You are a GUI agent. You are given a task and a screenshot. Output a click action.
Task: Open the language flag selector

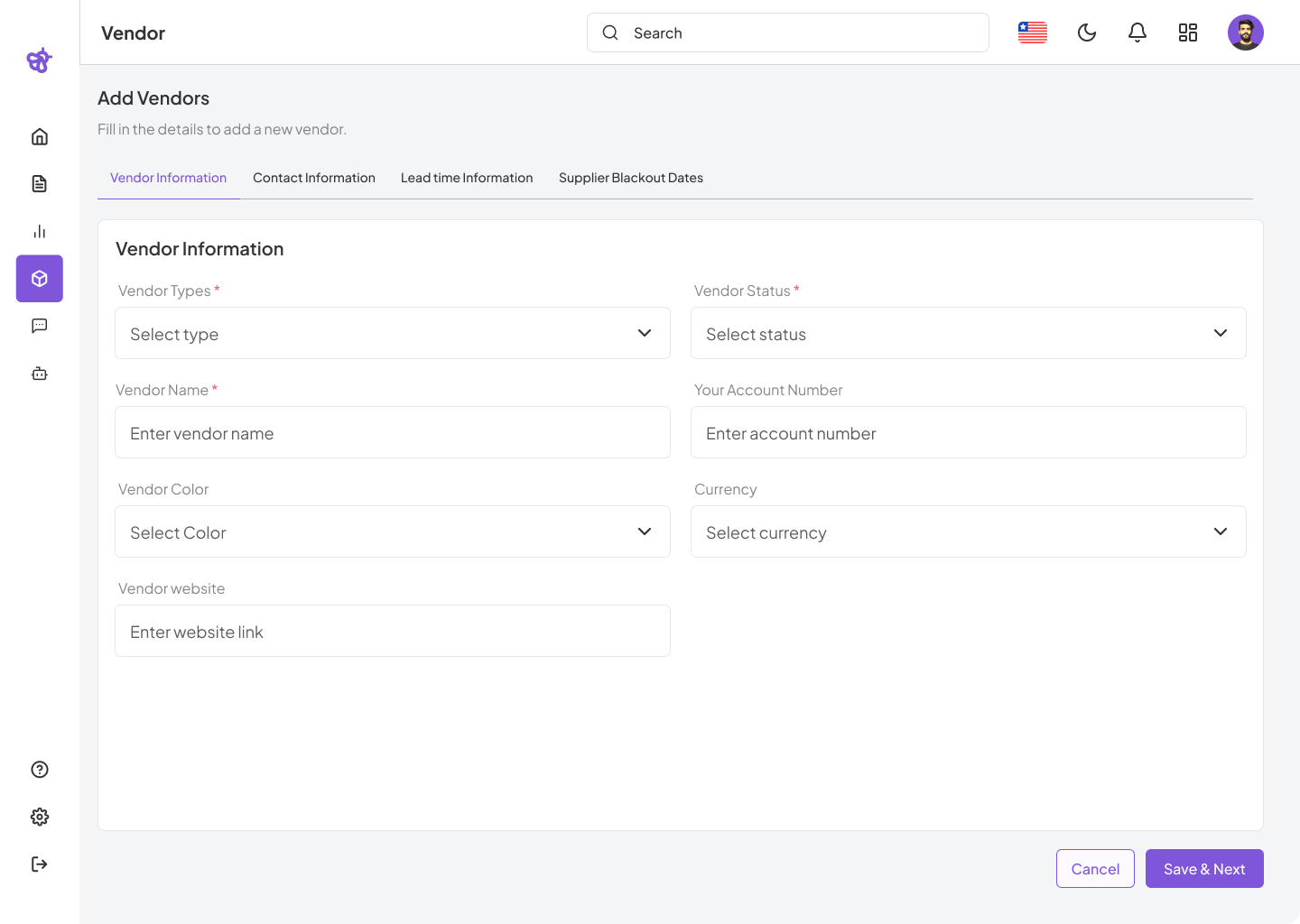coord(1033,33)
